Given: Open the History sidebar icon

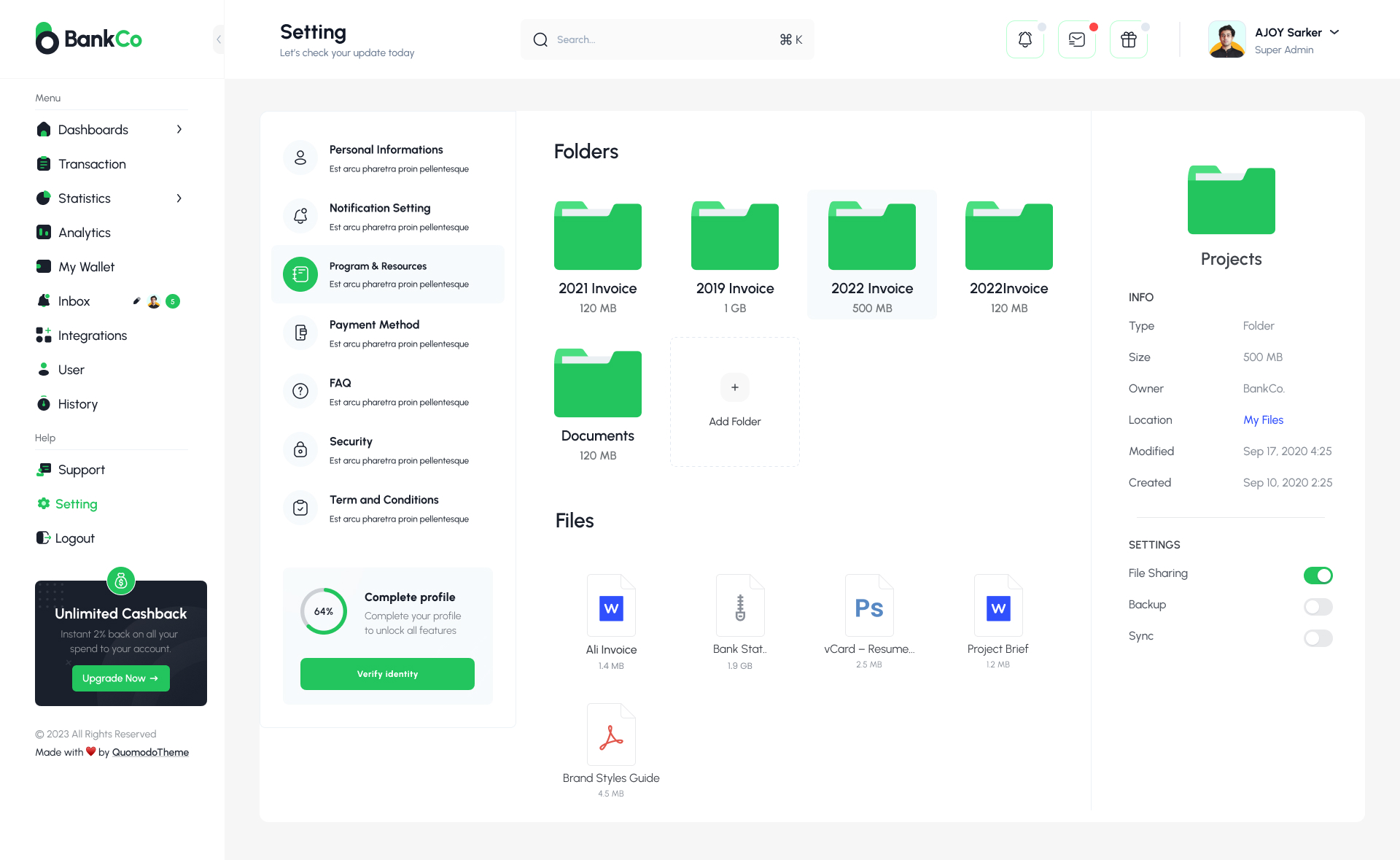Looking at the screenshot, I should coord(44,403).
